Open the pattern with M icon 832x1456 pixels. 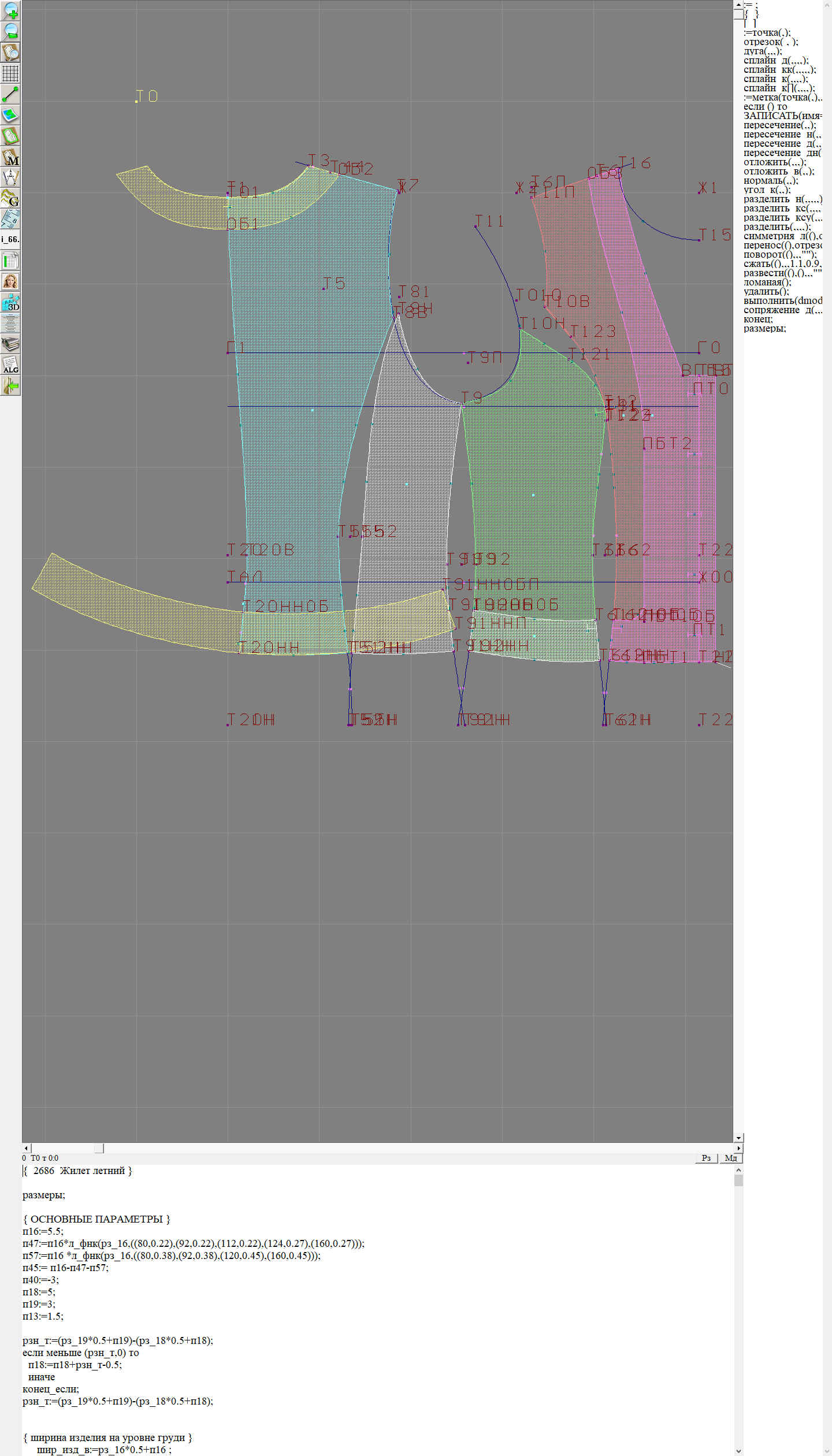coord(10,157)
